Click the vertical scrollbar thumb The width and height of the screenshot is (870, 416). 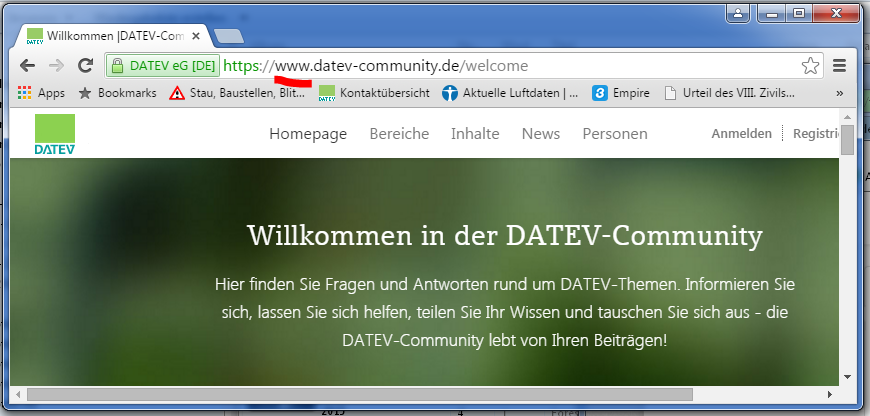pos(847,140)
